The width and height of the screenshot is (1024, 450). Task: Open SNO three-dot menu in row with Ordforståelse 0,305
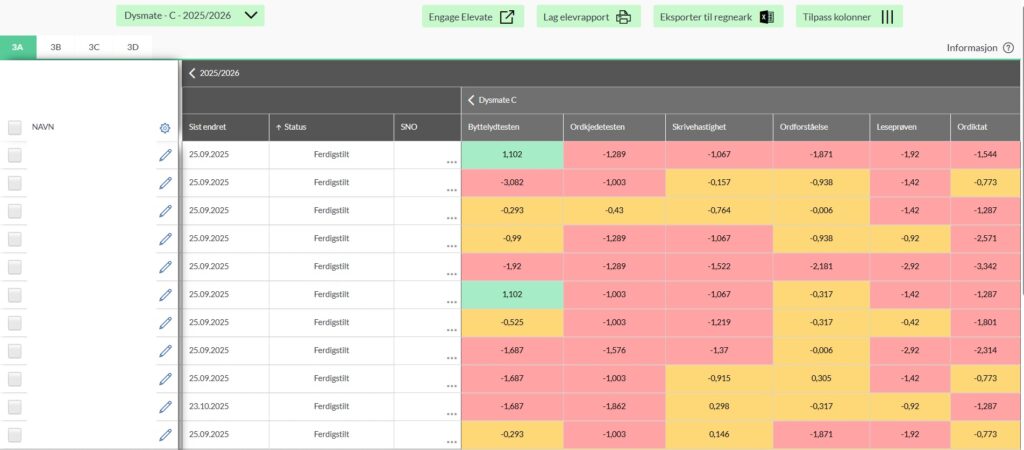coord(451,387)
